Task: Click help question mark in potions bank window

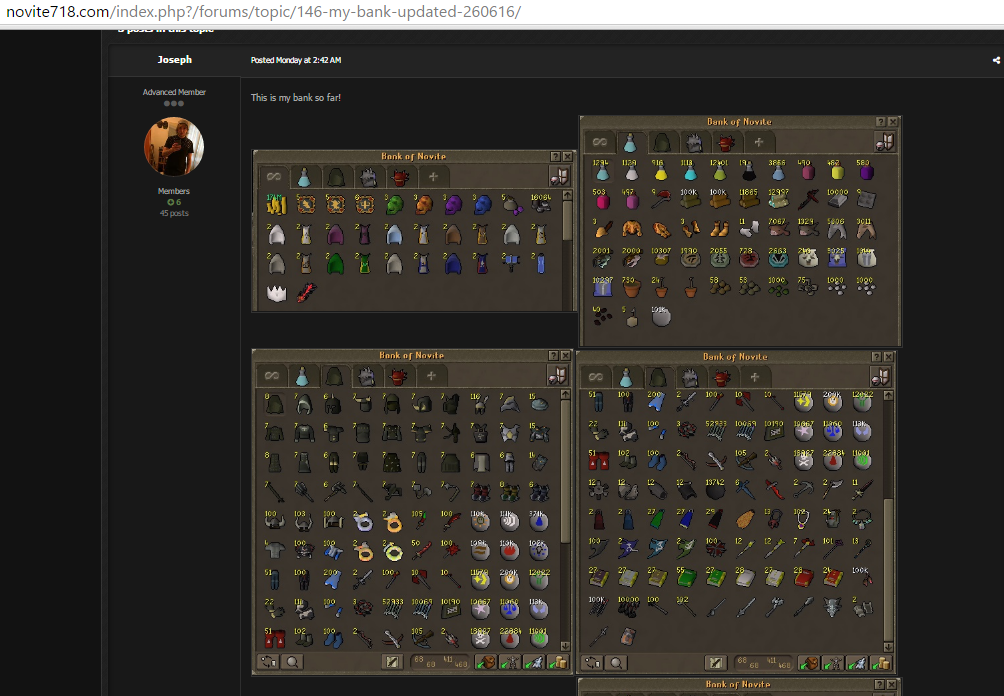Action: pos(880,122)
